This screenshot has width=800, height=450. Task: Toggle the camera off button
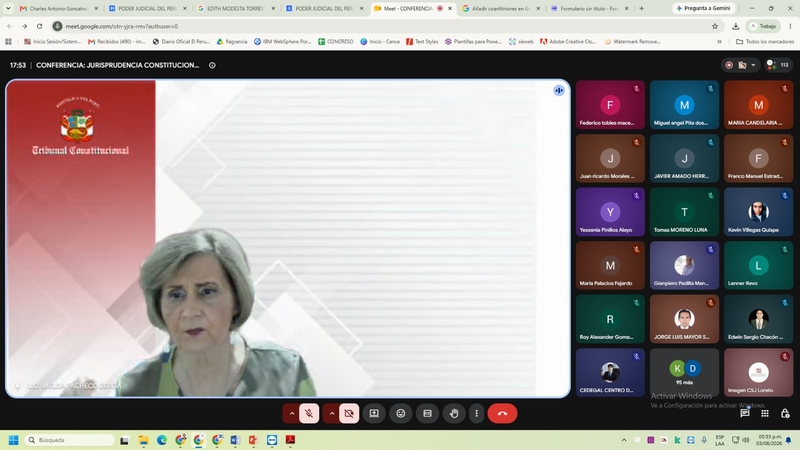pyautogui.click(x=349, y=413)
